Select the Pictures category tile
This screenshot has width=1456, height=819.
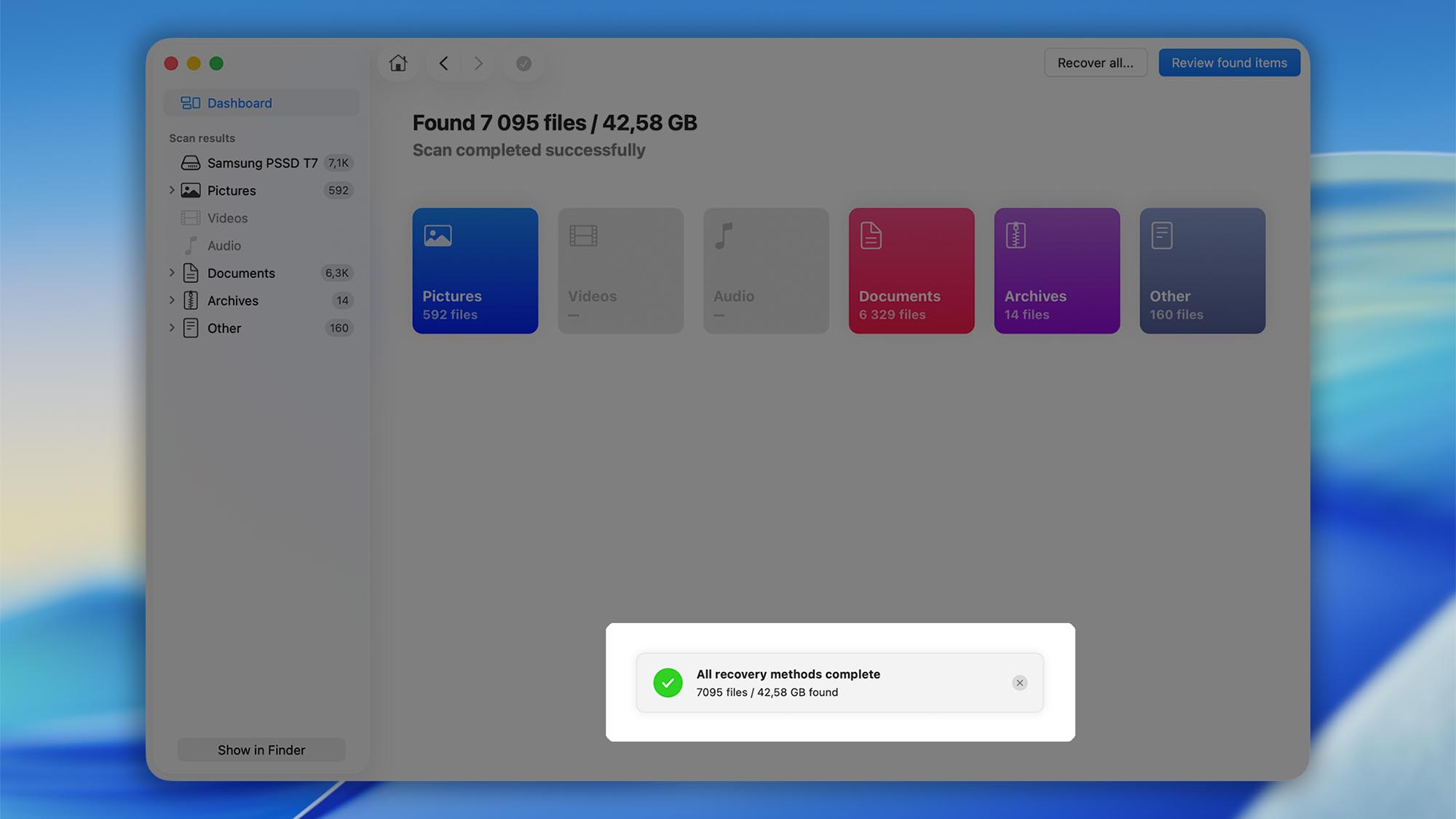point(475,271)
